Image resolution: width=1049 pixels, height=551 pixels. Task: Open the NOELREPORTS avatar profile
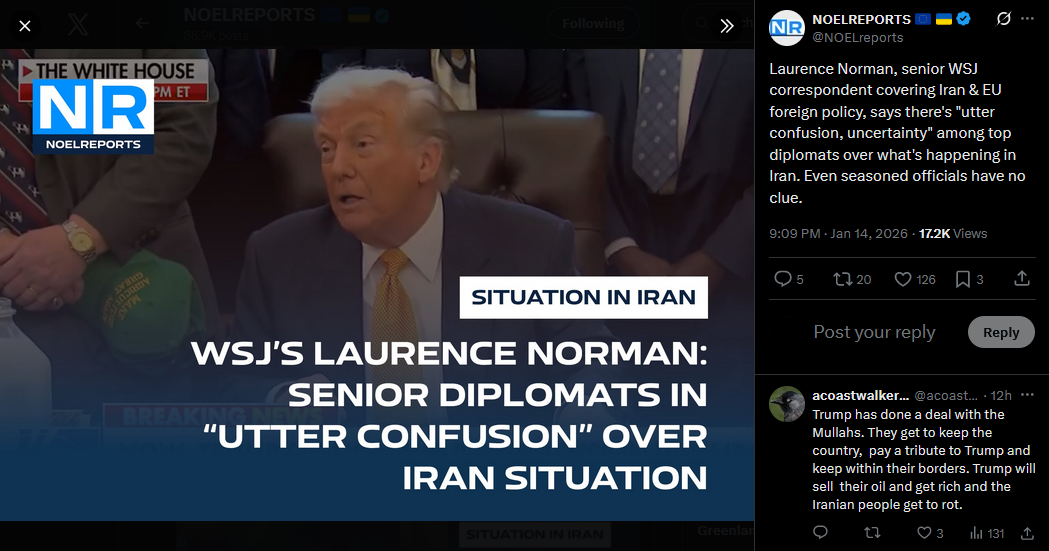click(787, 28)
